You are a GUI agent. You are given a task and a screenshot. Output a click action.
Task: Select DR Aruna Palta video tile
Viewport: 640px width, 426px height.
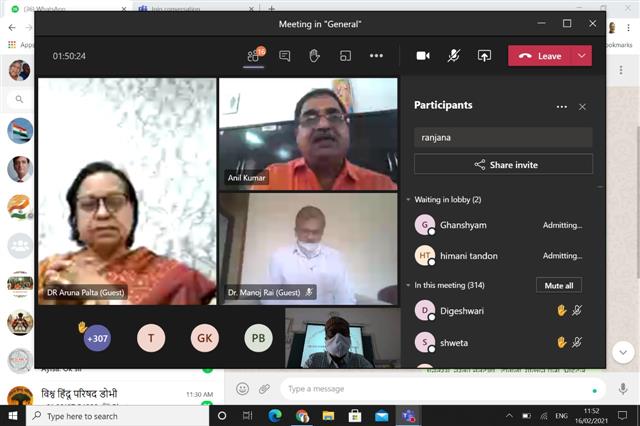point(127,191)
